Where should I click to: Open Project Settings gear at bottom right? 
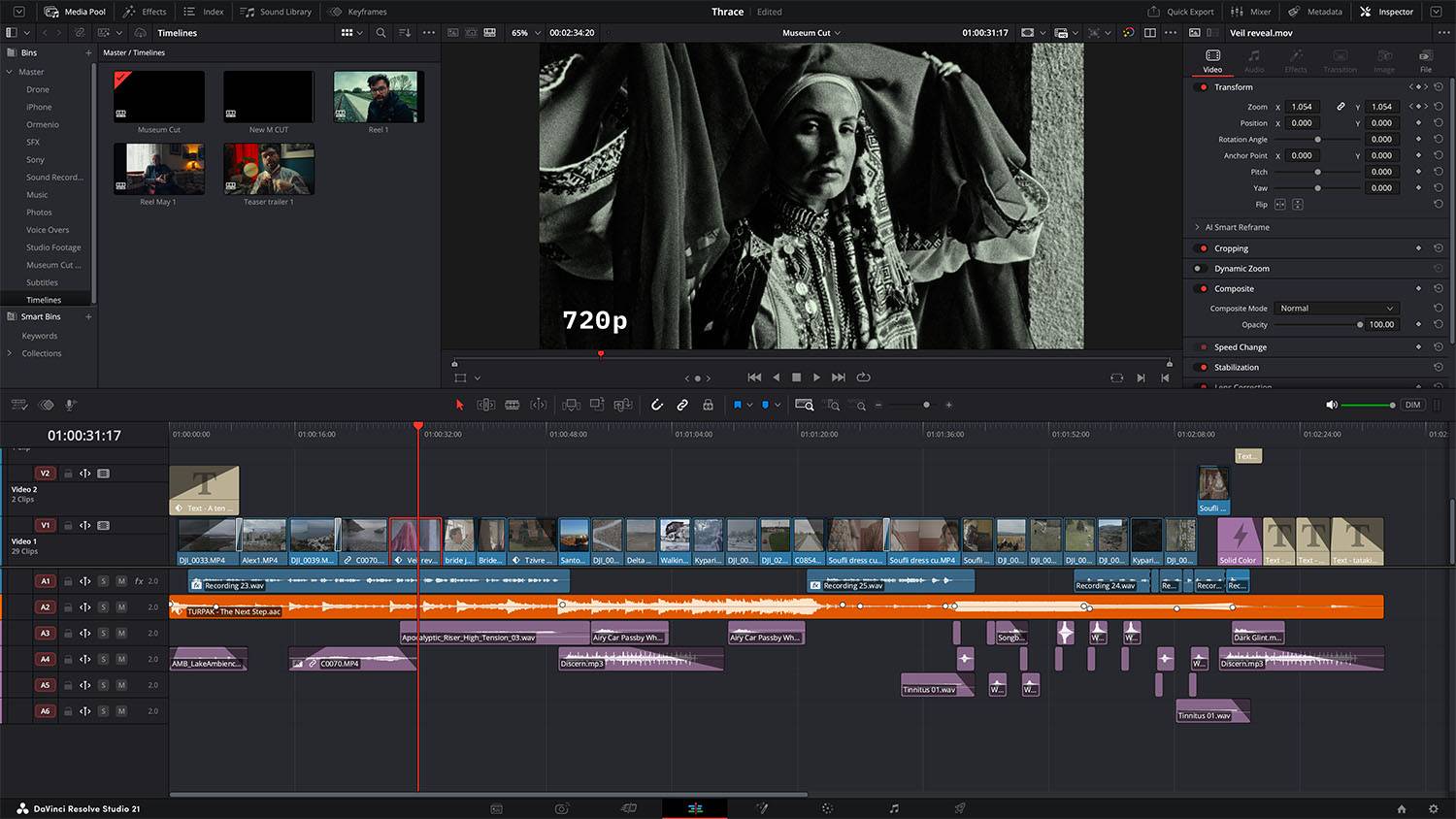[1434, 808]
